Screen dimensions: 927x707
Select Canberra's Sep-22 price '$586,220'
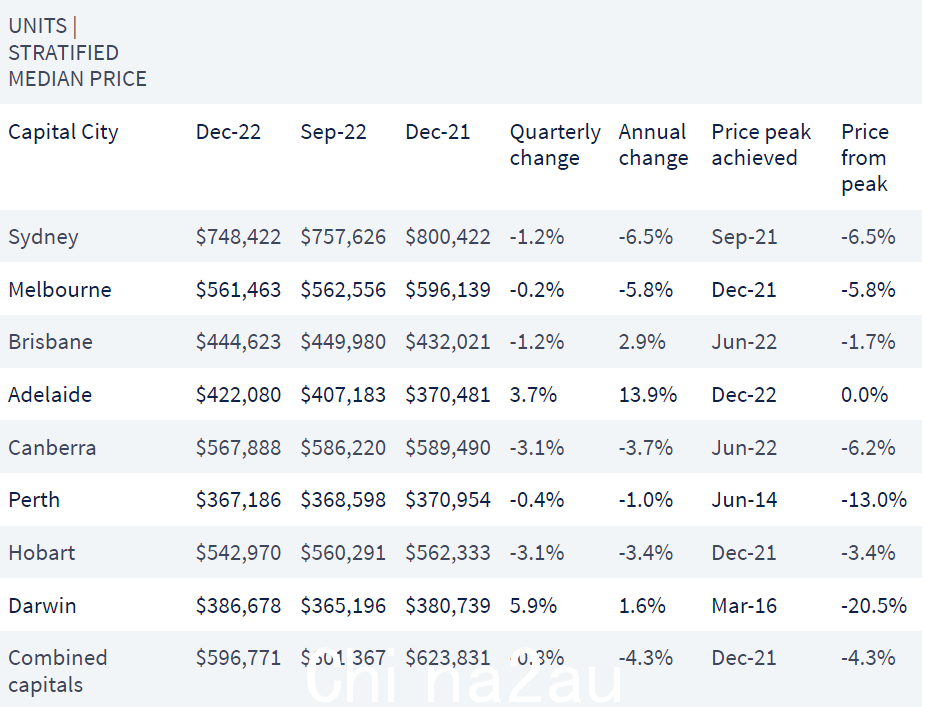(x=343, y=447)
